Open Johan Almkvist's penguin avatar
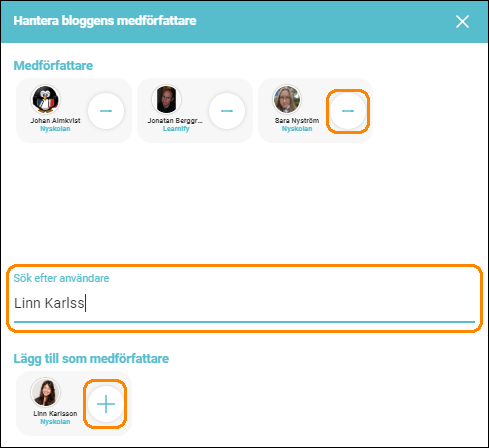The width and height of the screenshot is (489, 448). tap(46, 99)
